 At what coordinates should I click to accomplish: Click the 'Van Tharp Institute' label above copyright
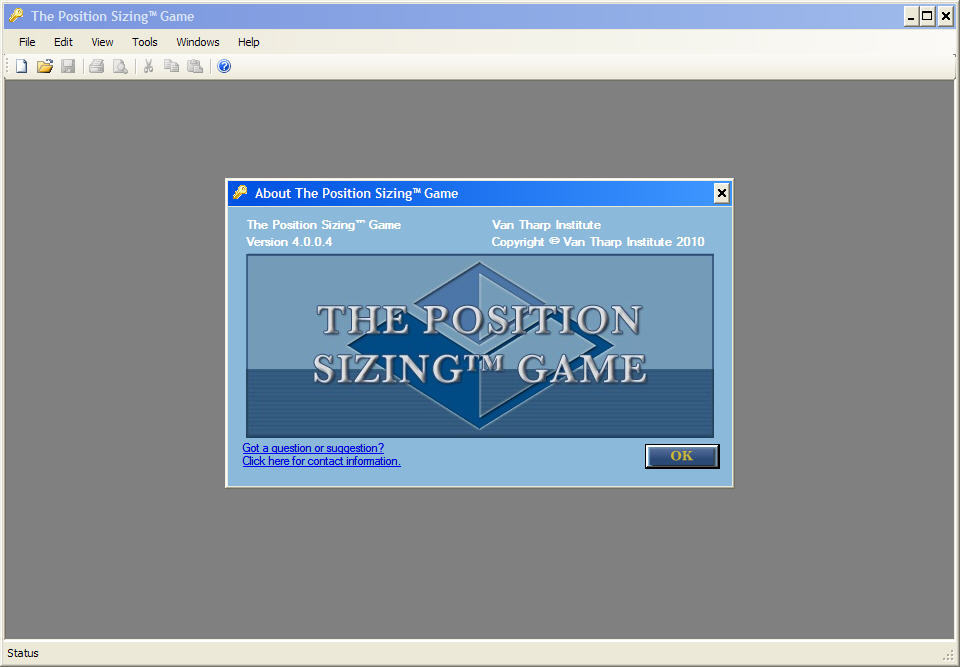click(546, 225)
